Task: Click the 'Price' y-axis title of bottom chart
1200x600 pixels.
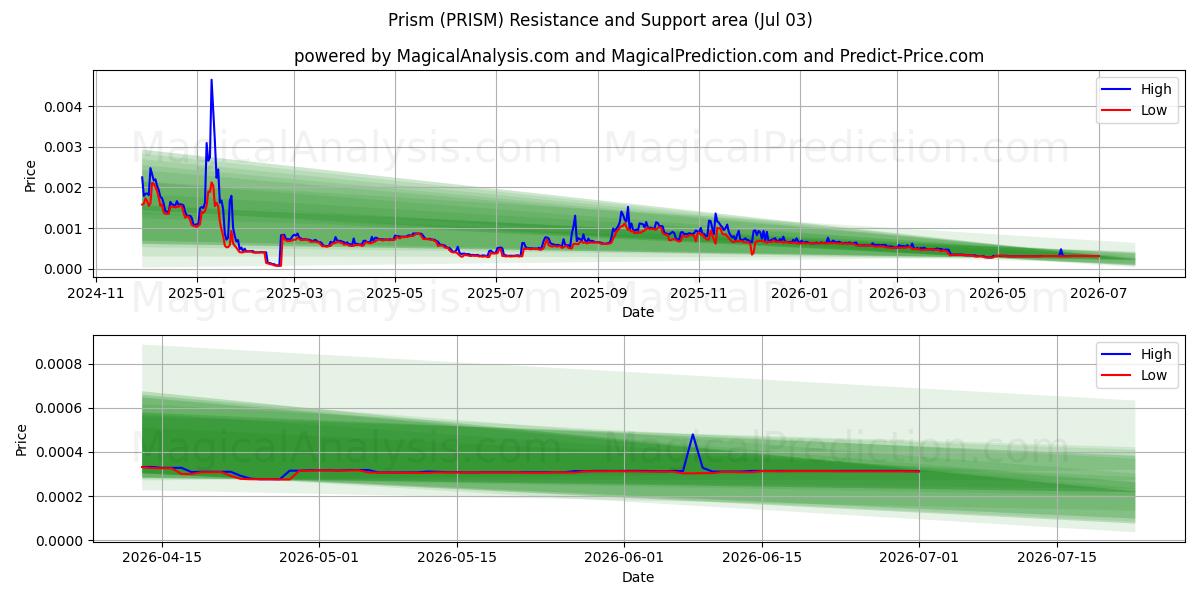Action: (22, 441)
